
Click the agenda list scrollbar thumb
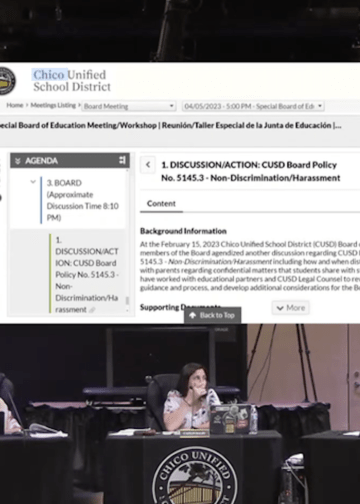[x=127, y=301]
